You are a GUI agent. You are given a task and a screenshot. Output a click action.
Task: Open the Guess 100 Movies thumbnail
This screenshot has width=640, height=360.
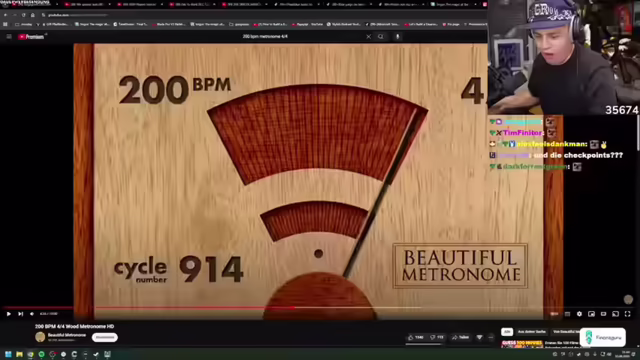522,344
